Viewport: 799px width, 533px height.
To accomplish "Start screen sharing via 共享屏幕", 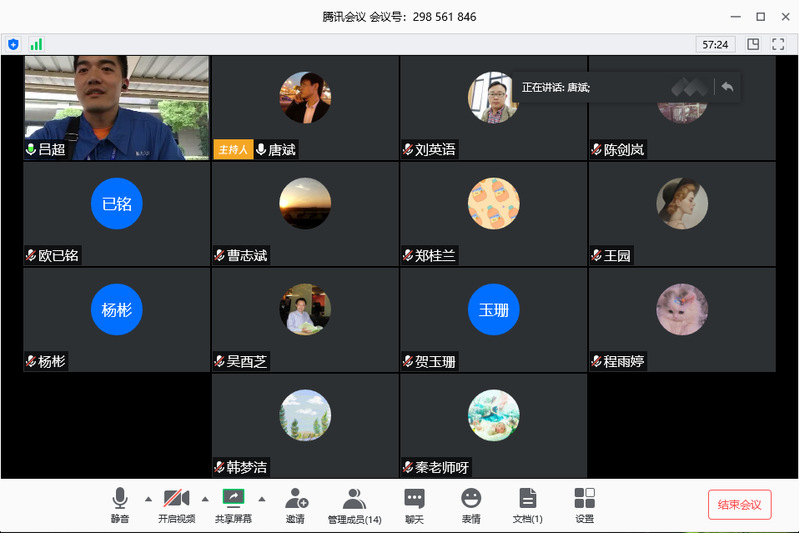I will click(x=233, y=498).
